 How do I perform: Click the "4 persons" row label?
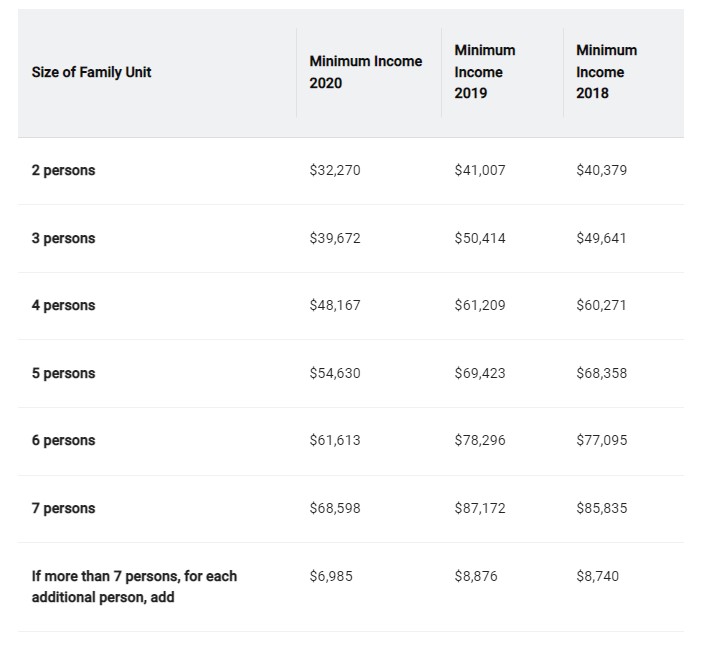click(63, 305)
